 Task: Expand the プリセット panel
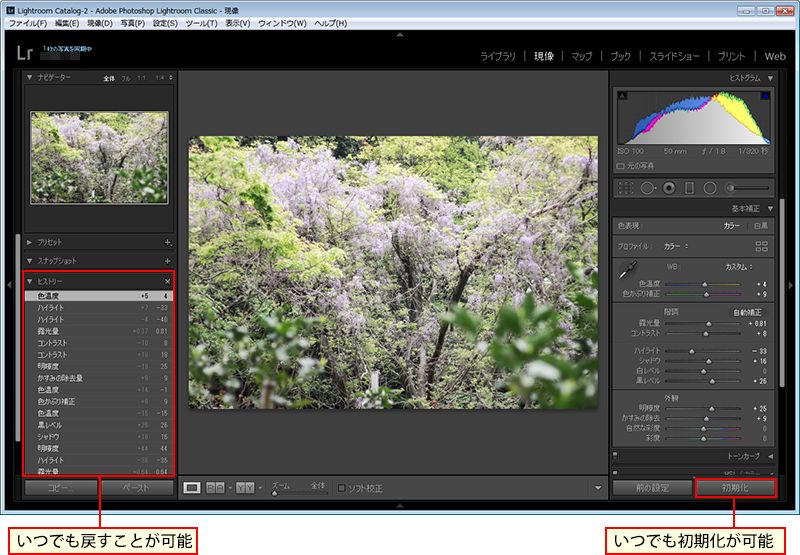coord(30,242)
